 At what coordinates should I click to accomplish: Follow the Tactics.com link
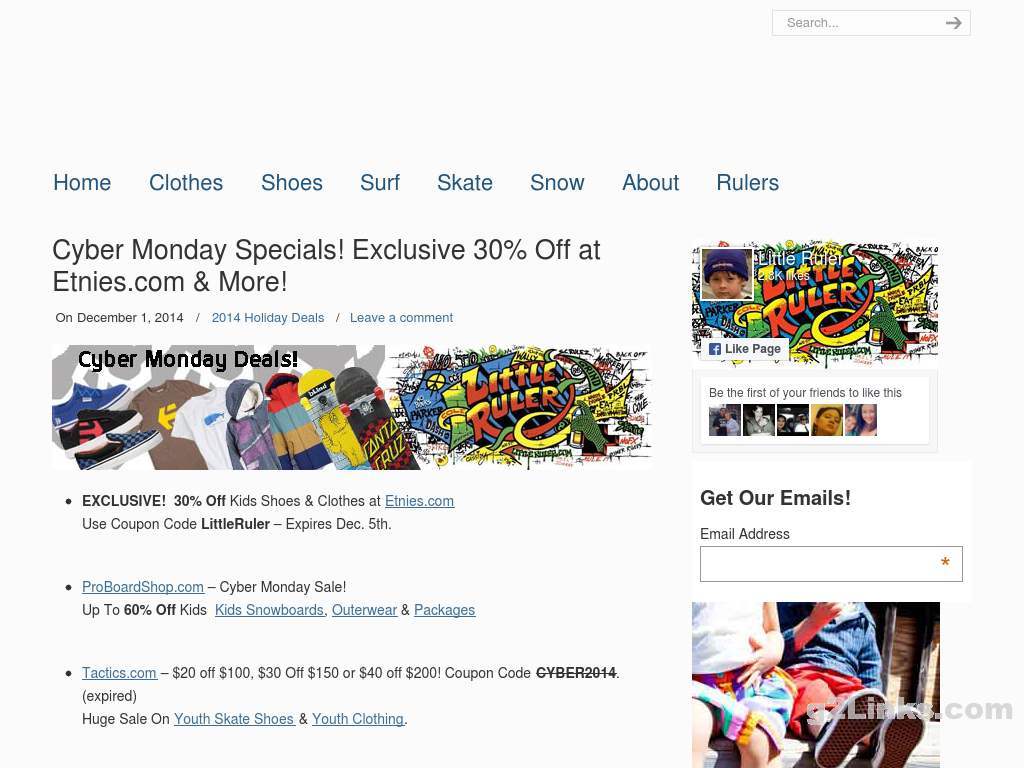[x=120, y=673]
